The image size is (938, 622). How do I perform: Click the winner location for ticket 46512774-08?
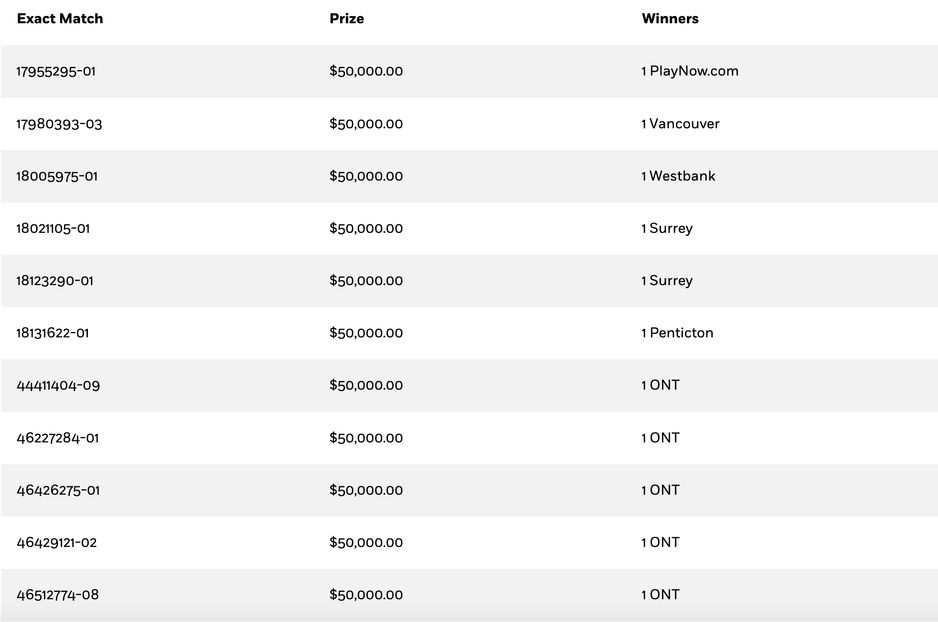(660, 595)
